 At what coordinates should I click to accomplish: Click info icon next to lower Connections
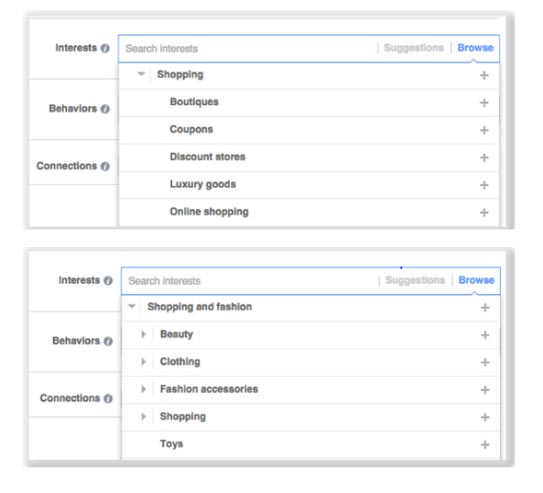coord(108,398)
